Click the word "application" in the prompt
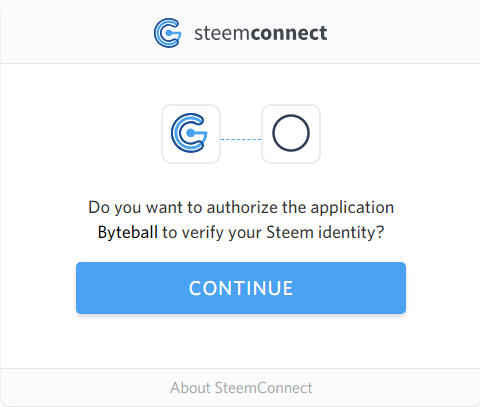This screenshot has height=407, width=480. click(352, 208)
